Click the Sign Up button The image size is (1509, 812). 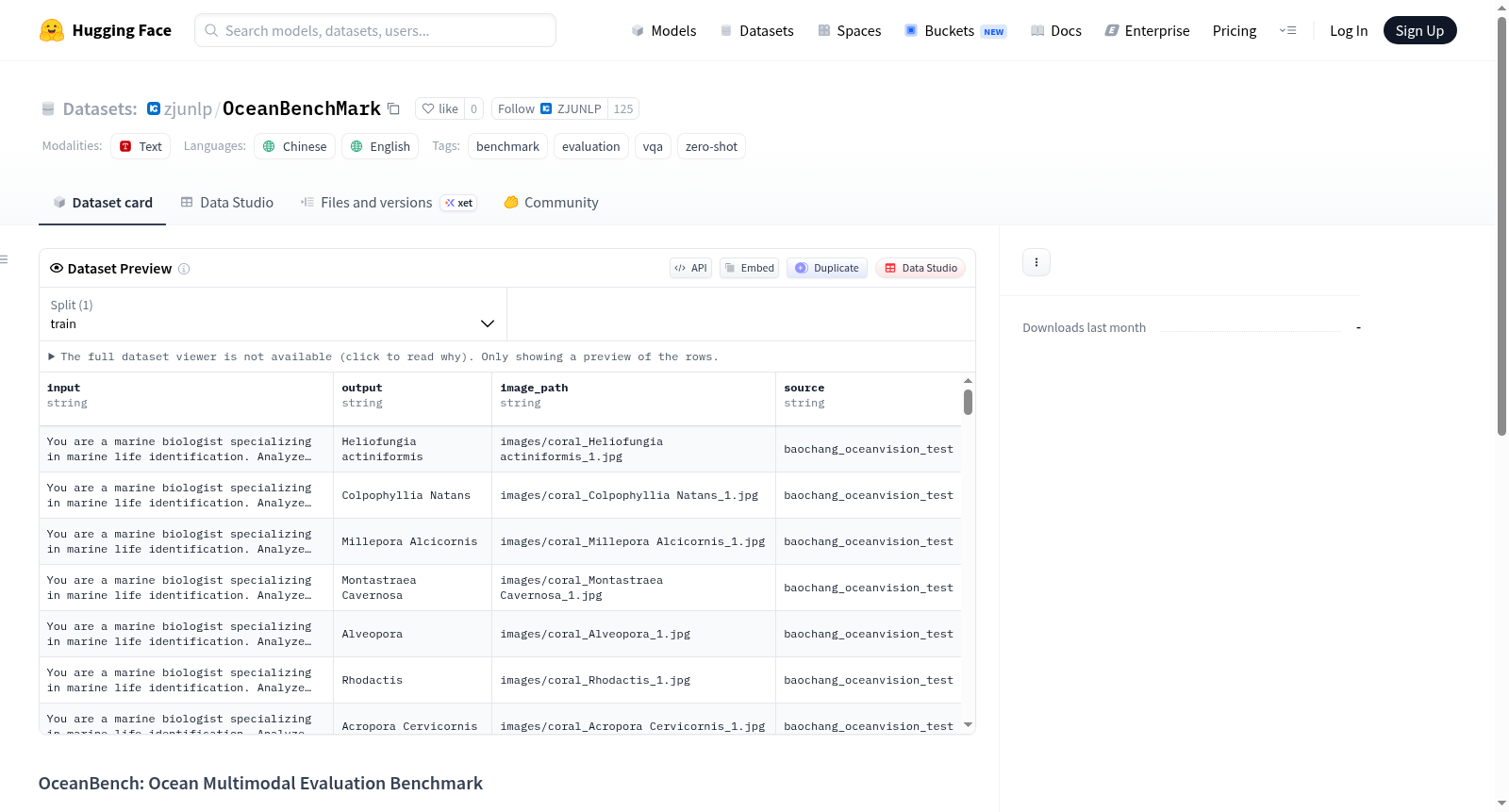pyautogui.click(x=1419, y=30)
